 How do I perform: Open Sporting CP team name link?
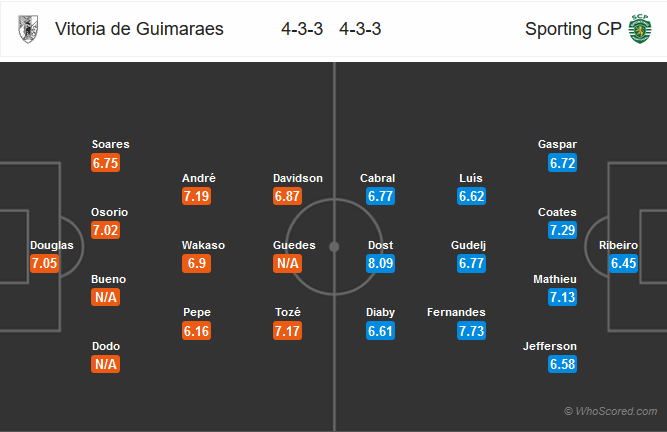[x=573, y=29]
